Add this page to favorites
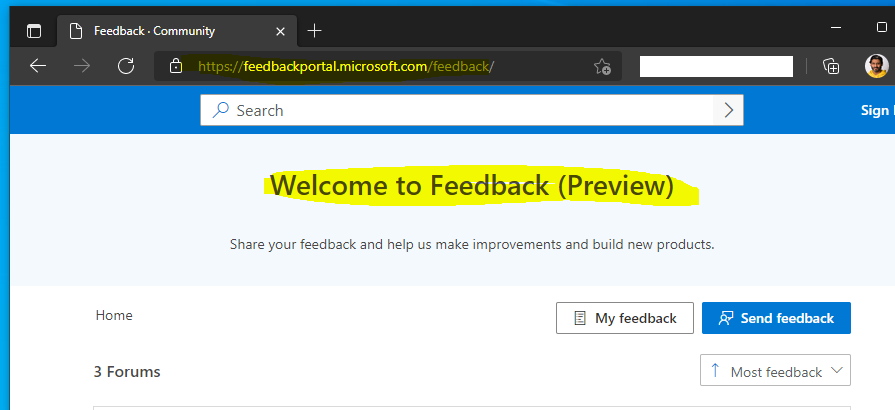This screenshot has height=410, width=895. point(602,67)
